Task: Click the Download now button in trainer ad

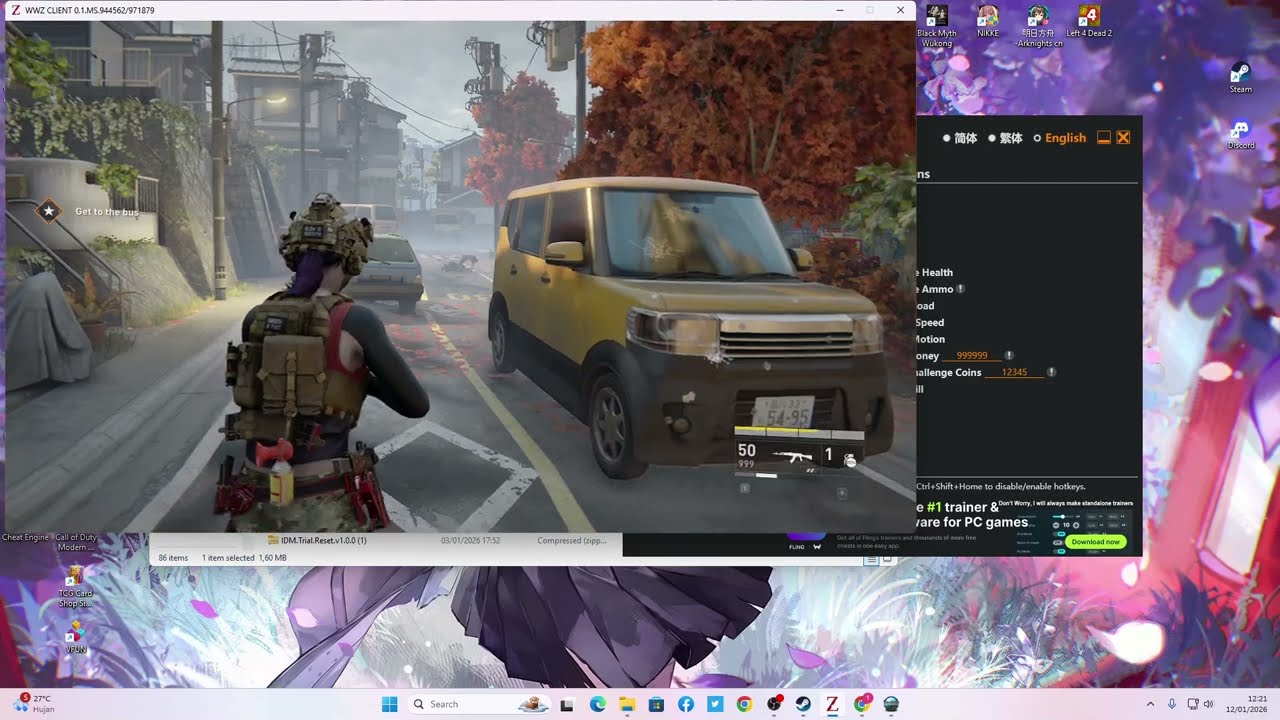Action: 1095,542
